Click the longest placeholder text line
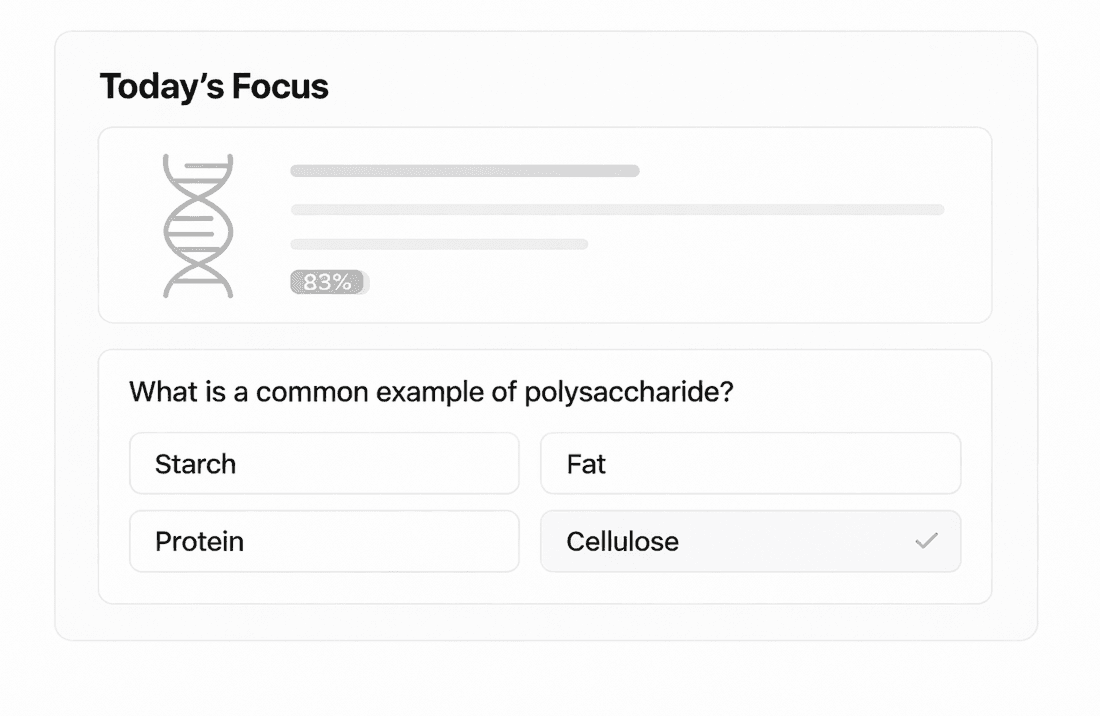This screenshot has height=716, width=1100. [x=617, y=210]
